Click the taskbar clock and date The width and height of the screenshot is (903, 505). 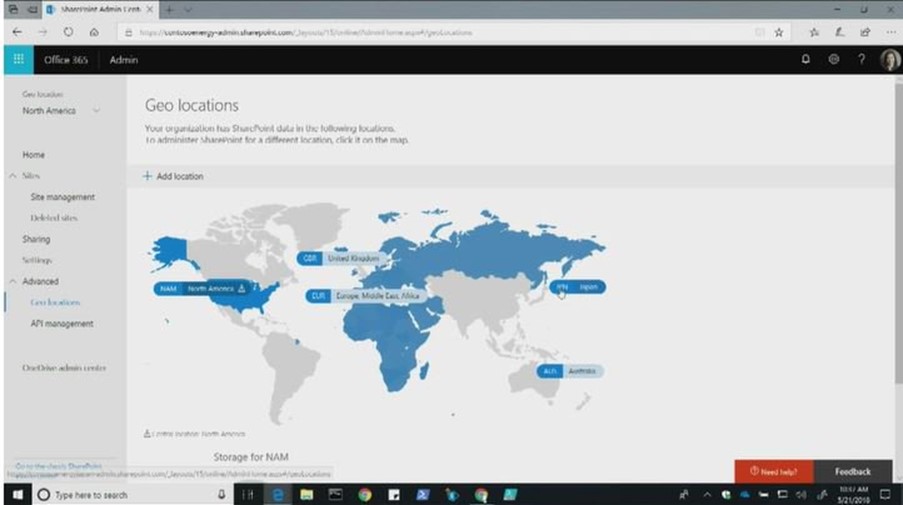[853, 495]
